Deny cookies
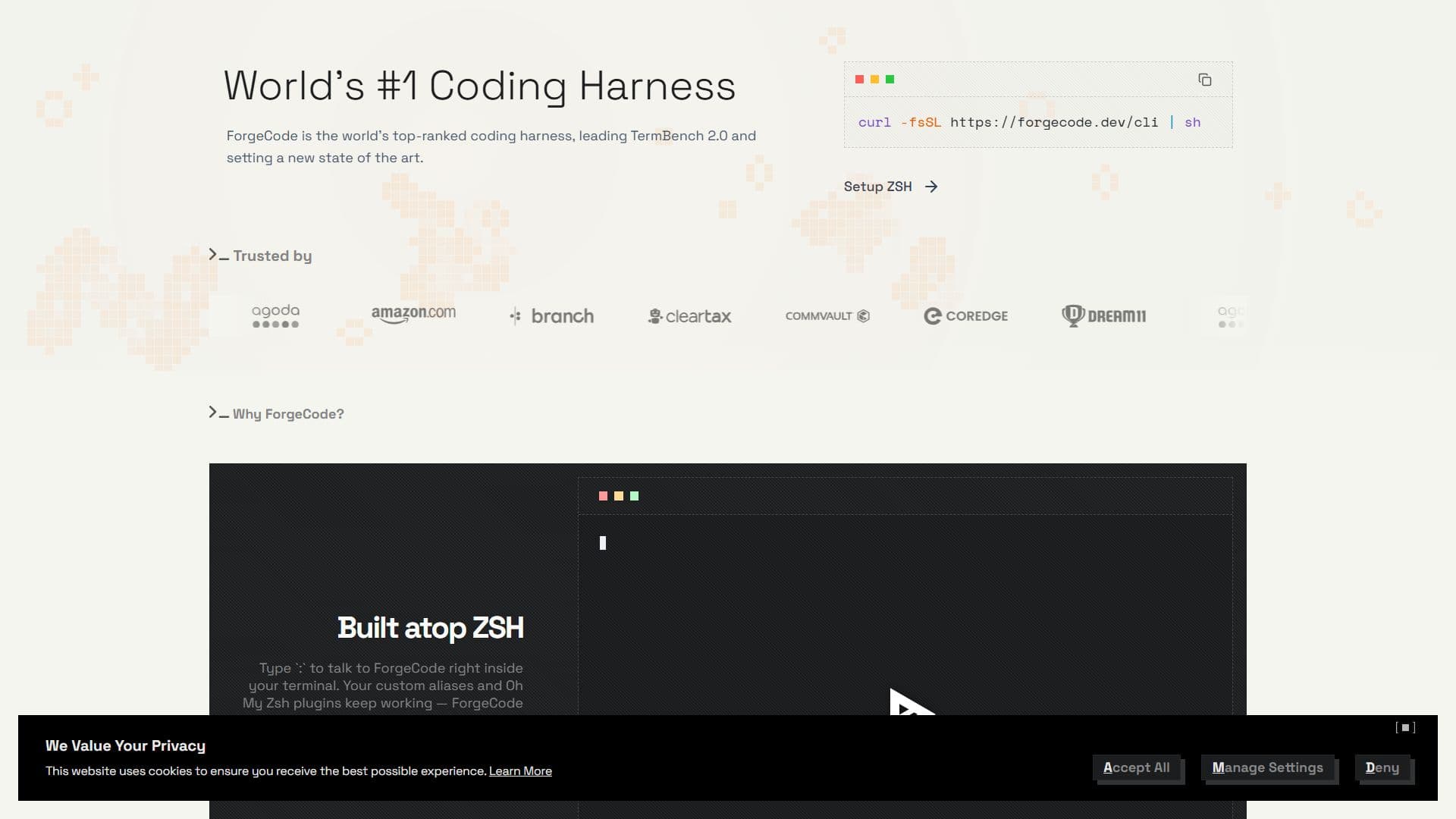The height and width of the screenshot is (819, 1456). tap(1382, 767)
